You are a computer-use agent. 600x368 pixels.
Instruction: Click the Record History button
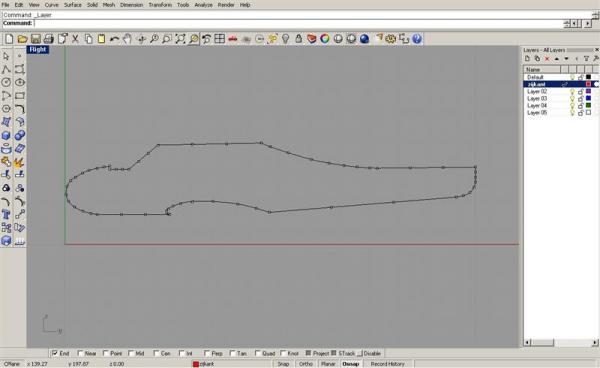[x=388, y=364]
